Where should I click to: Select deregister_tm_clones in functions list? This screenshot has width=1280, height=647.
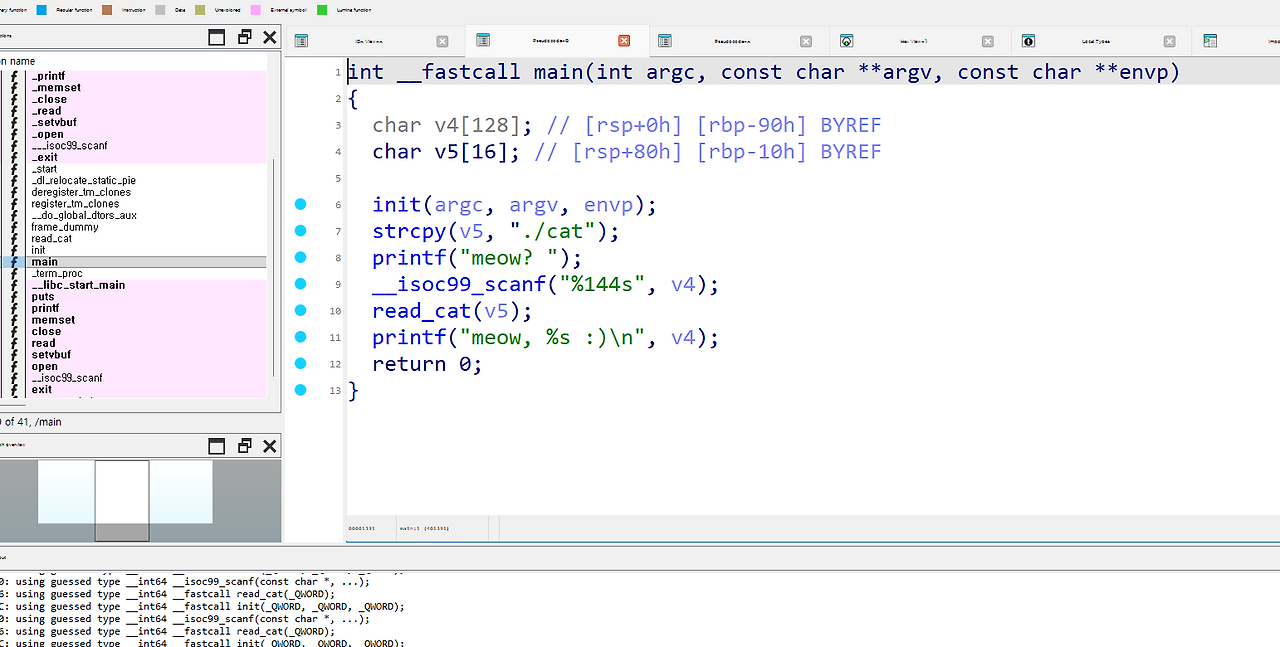[x=81, y=192]
